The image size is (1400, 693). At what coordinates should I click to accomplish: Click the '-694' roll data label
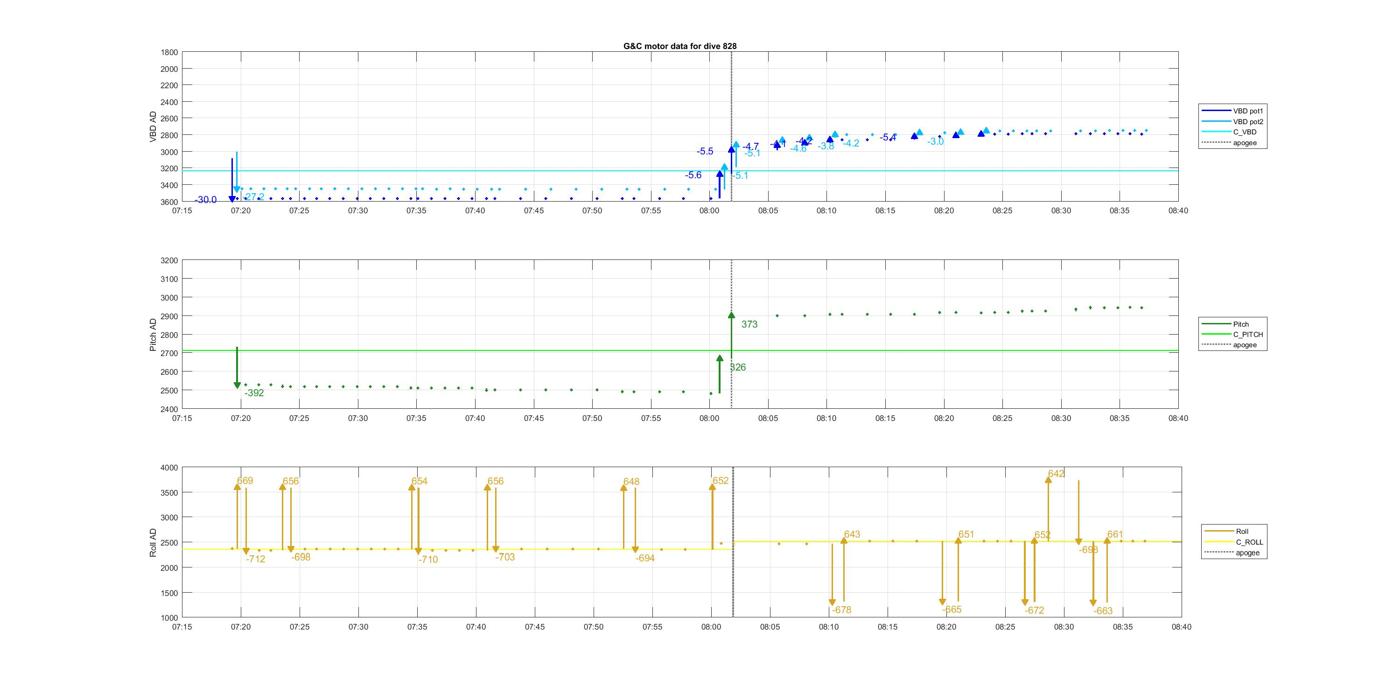coord(645,558)
